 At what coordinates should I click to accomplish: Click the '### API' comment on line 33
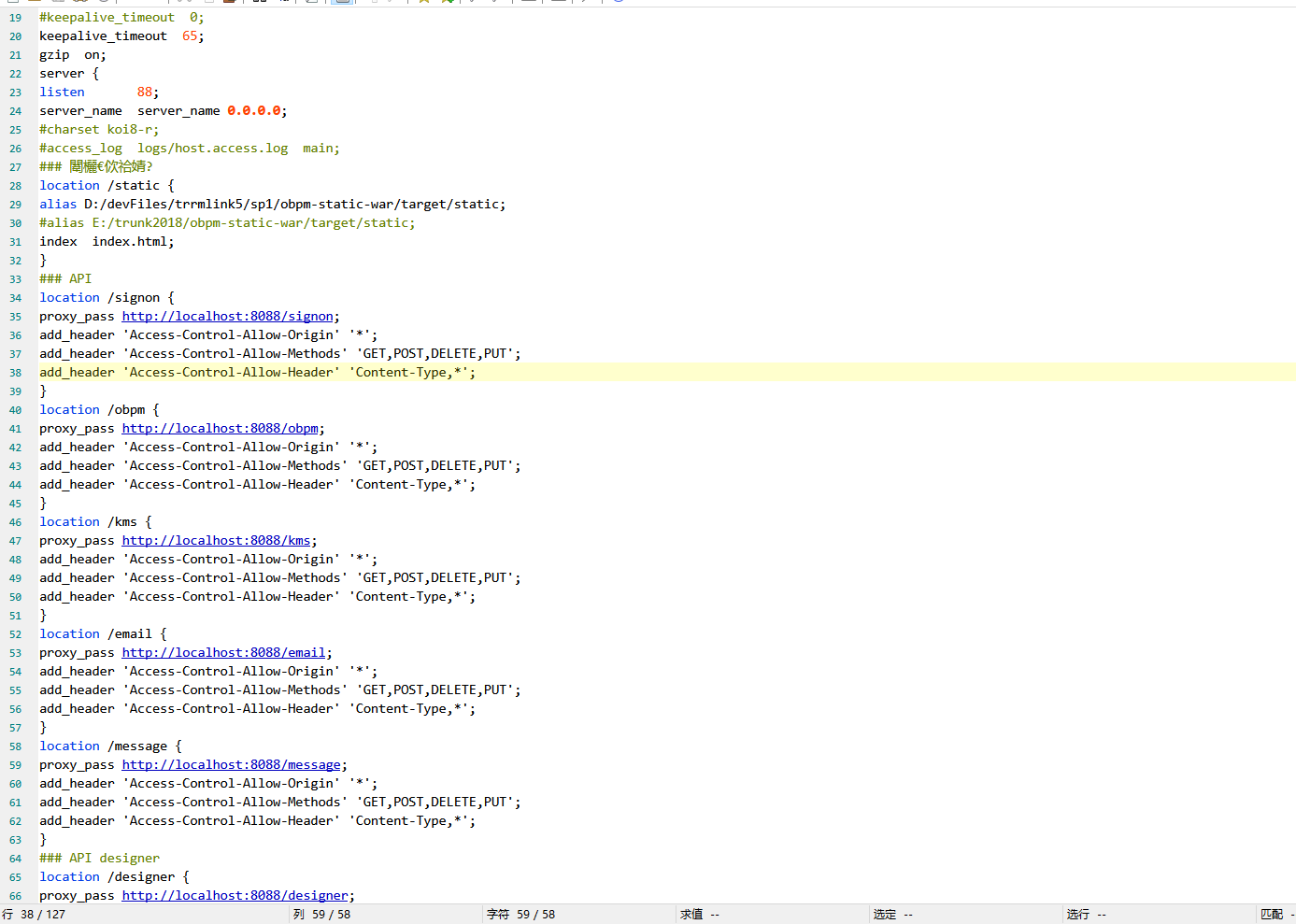65,279
